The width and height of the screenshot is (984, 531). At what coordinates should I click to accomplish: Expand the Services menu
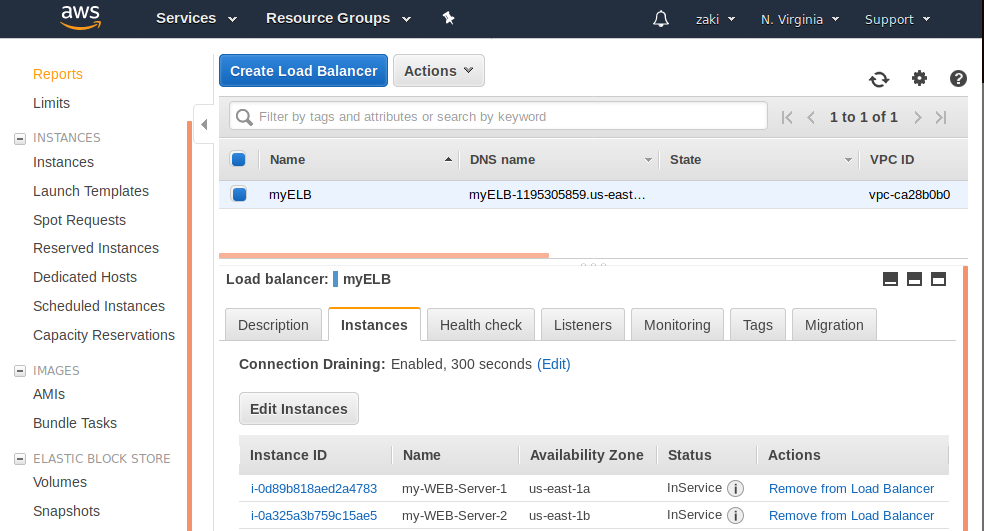pyautogui.click(x=196, y=19)
